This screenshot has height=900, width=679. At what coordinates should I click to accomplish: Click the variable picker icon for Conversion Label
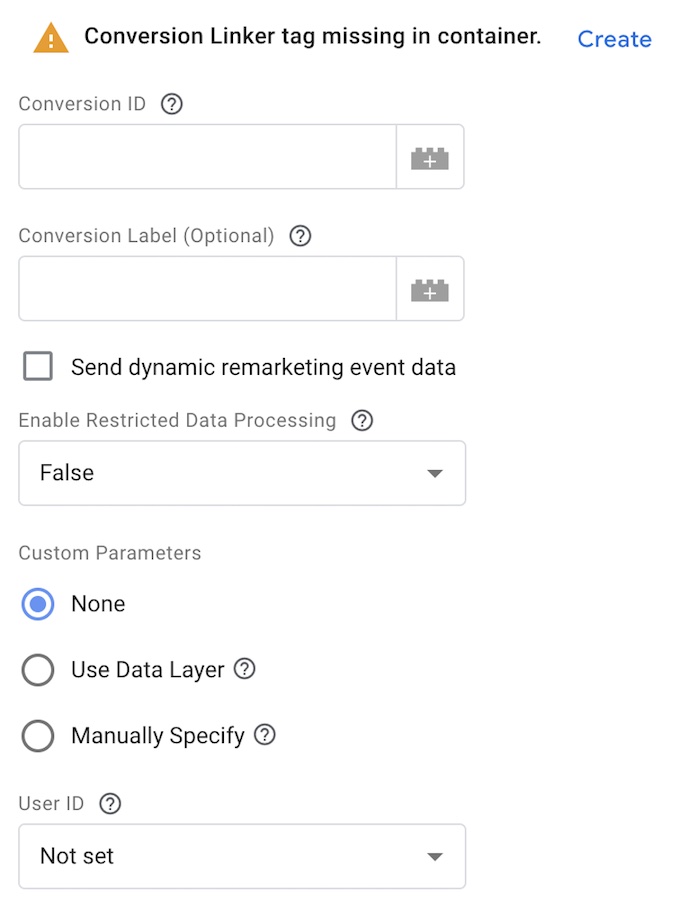pos(430,290)
